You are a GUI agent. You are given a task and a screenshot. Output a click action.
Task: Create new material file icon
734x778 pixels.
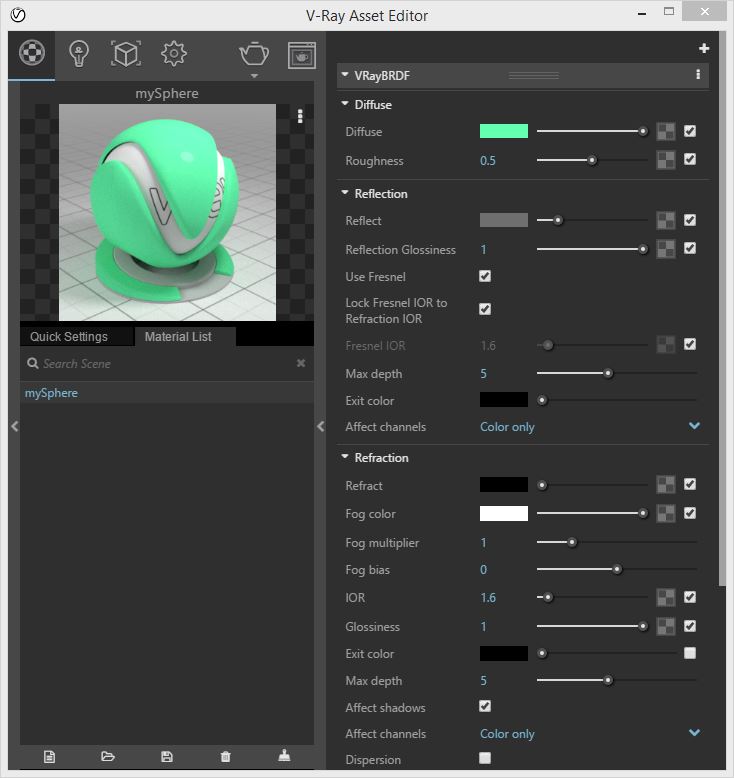49,757
